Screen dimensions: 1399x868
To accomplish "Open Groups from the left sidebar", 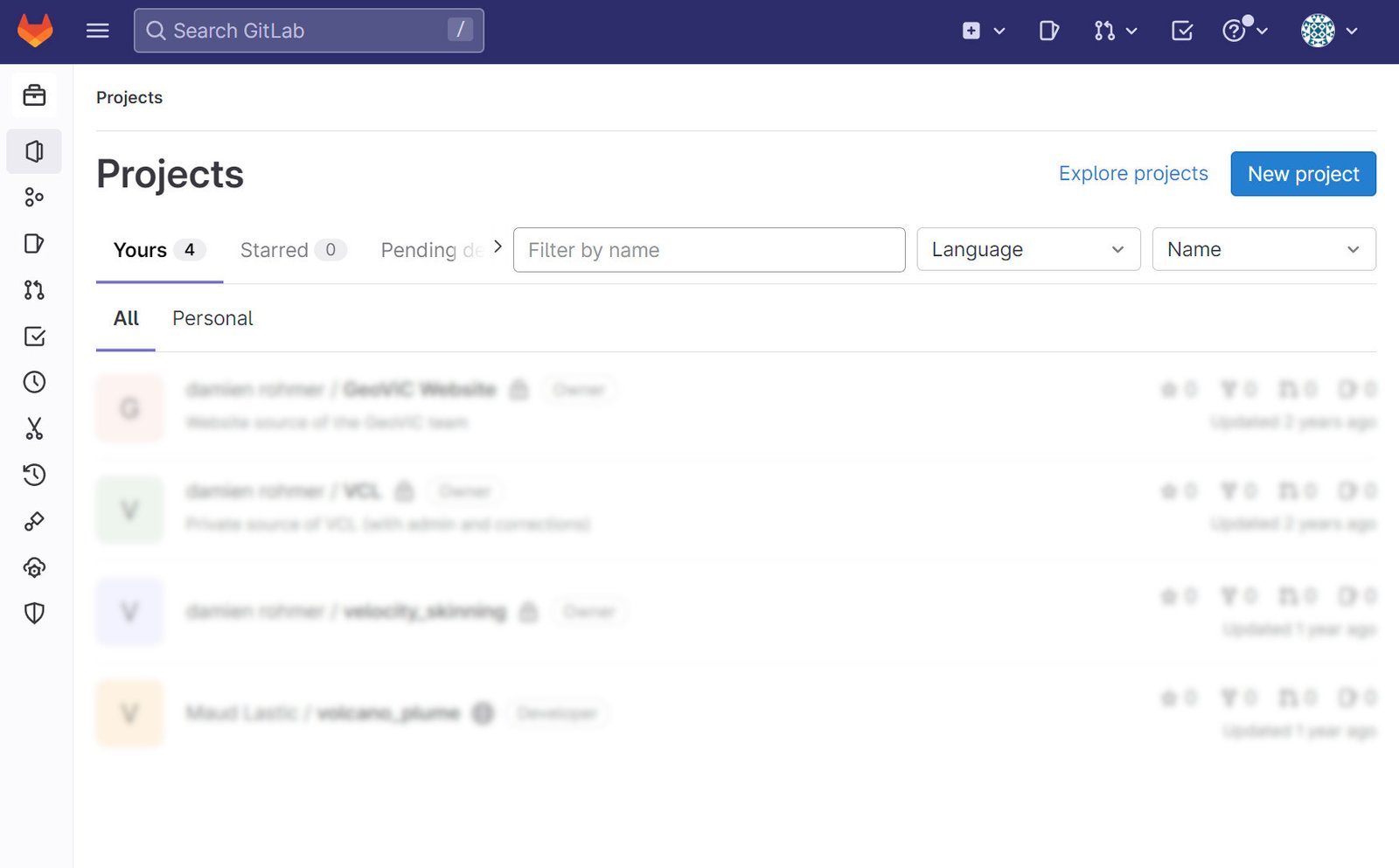I will [x=34, y=197].
